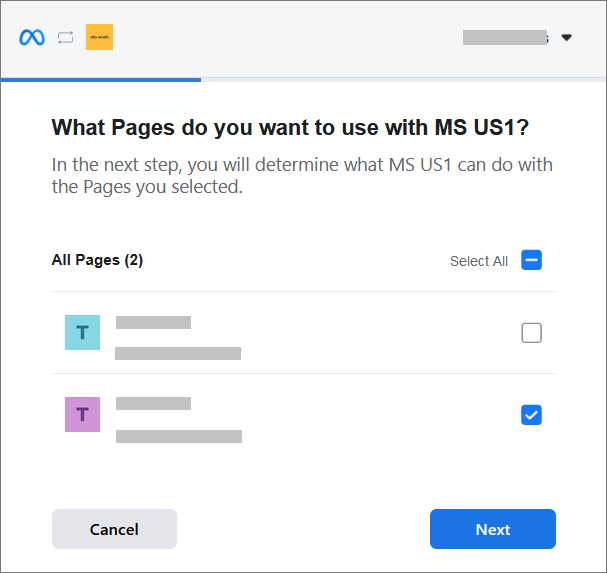Uncheck the second page's checked checkbox

click(532, 414)
